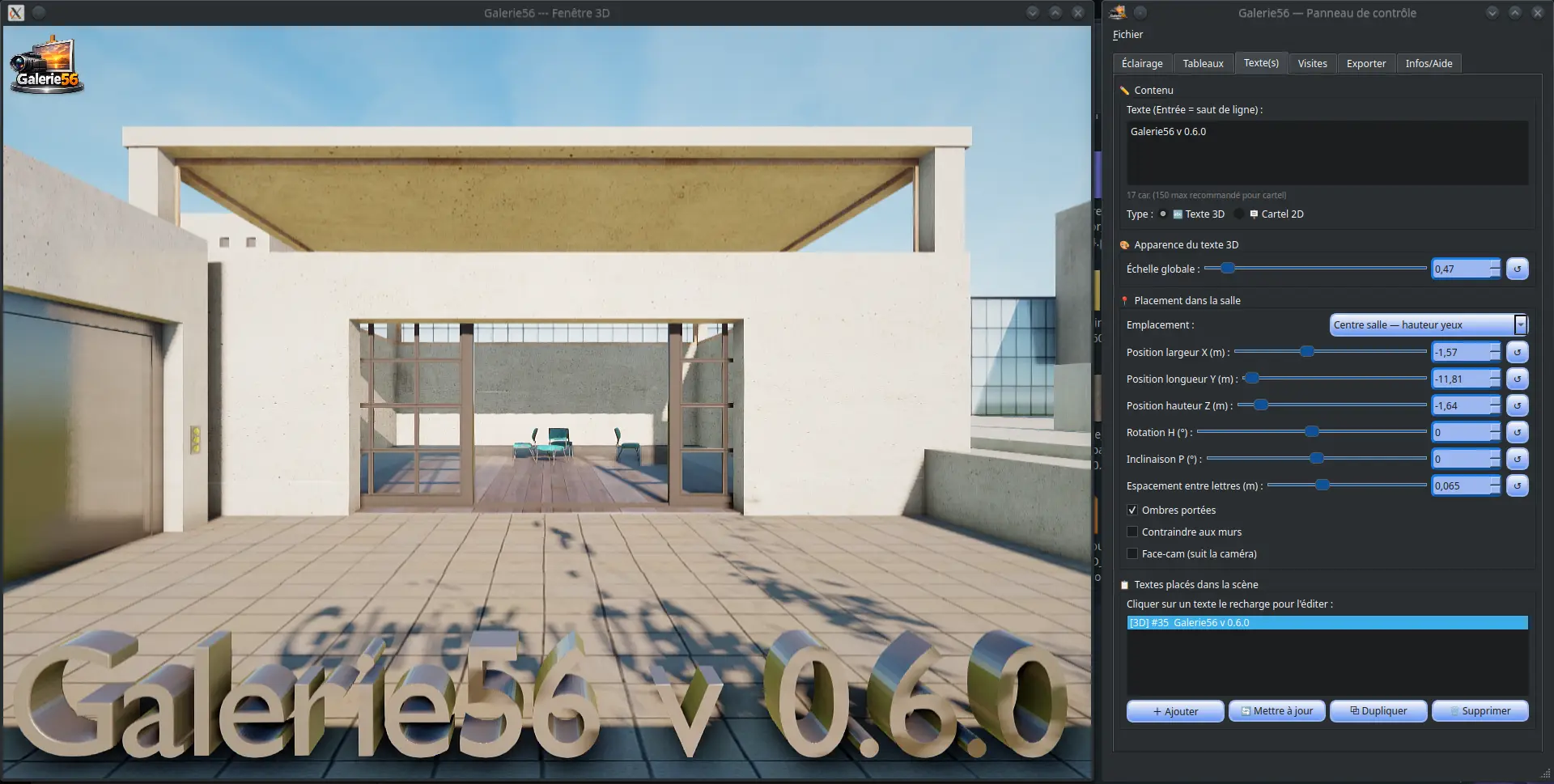Screen dimensions: 1554x784
Task: Open the Fichier menu
Action: pyautogui.click(x=1127, y=34)
